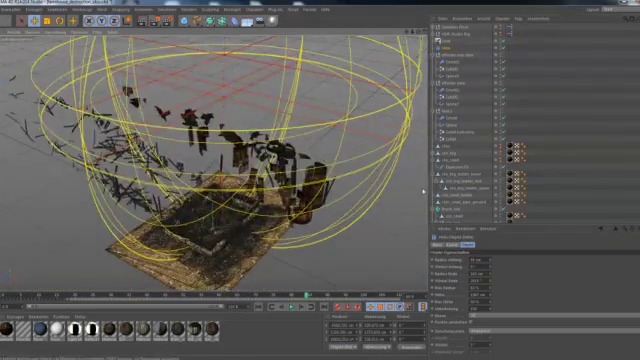
Task: Toggle the Punkte umdrehen checkbox
Action: (471, 322)
